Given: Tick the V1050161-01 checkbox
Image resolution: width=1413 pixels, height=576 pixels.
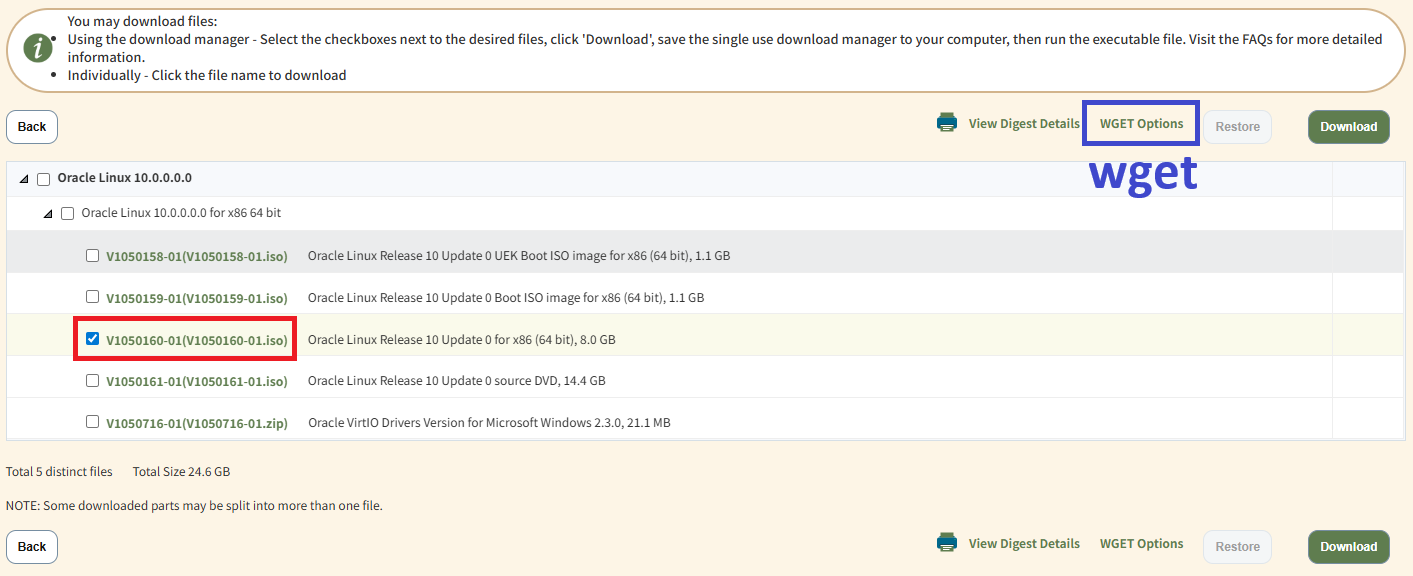Looking at the screenshot, I should 92,381.
